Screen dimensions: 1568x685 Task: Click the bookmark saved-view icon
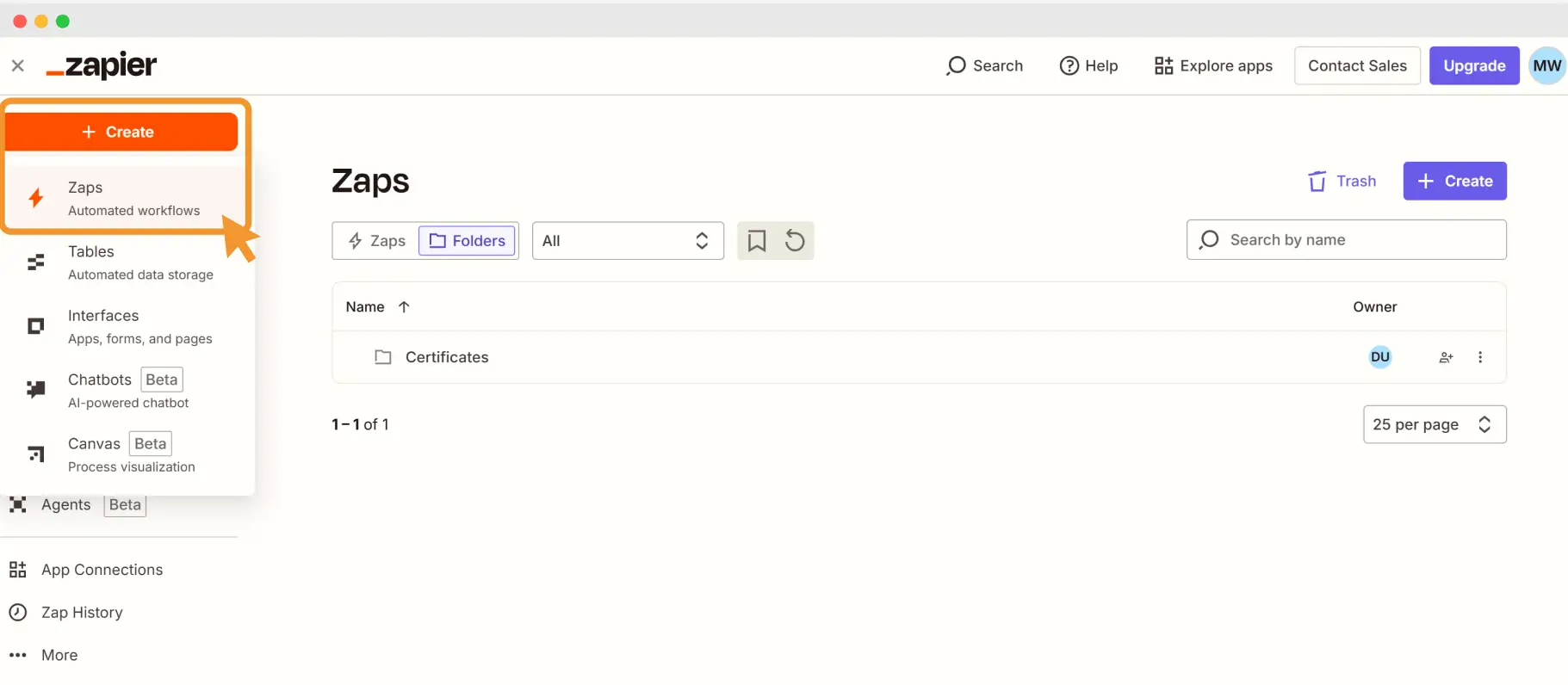(x=757, y=241)
